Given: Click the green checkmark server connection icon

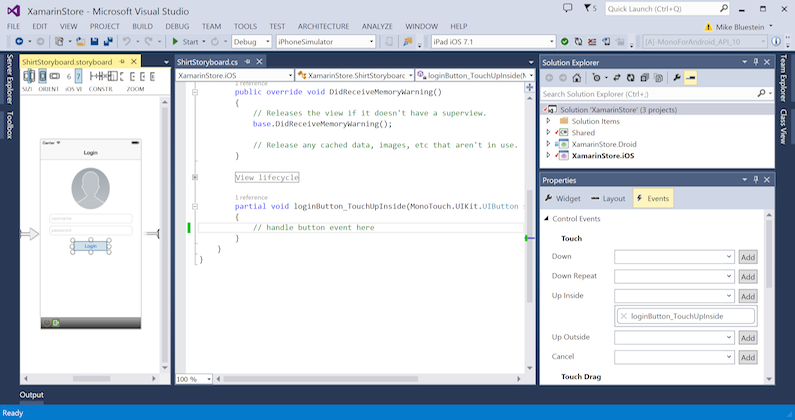Looking at the screenshot, I should tap(564, 42).
